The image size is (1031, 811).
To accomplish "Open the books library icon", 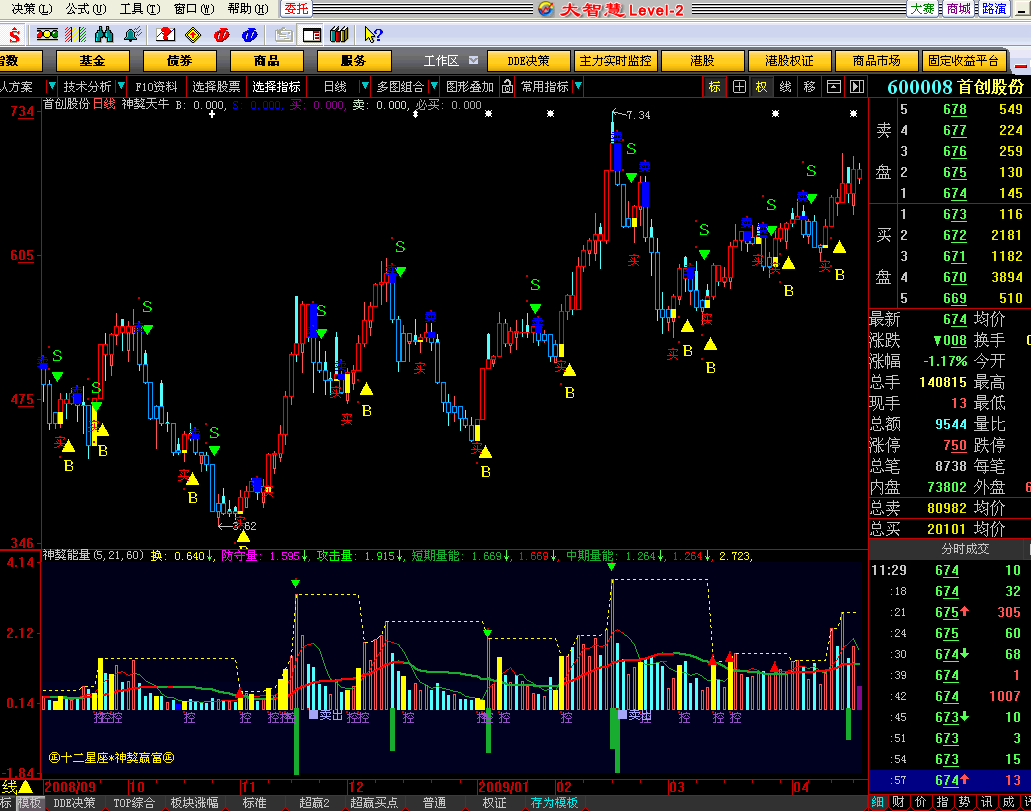I will pos(339,34).
